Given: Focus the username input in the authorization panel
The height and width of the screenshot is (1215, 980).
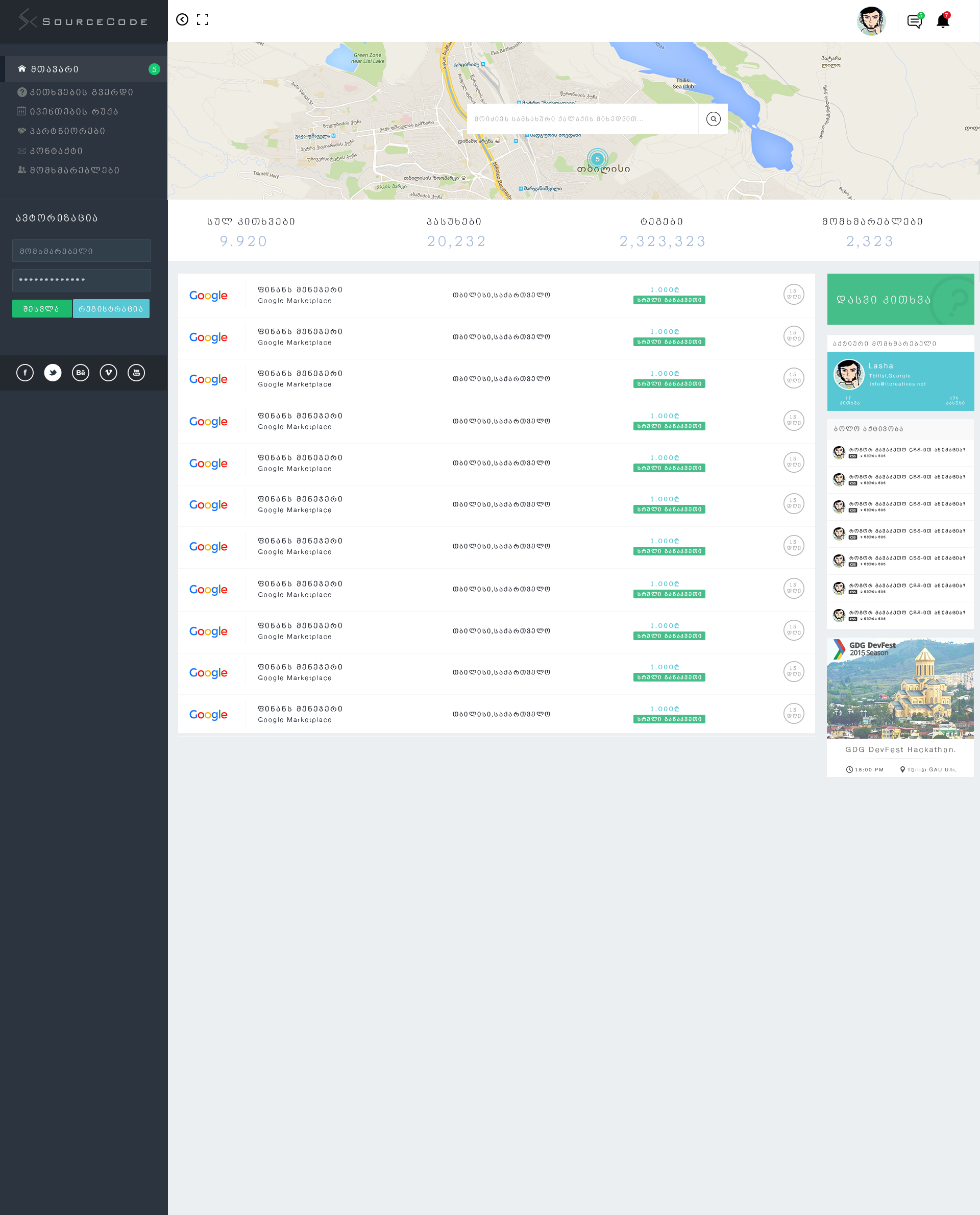Looking at the screenshot, I should [82, 251].
